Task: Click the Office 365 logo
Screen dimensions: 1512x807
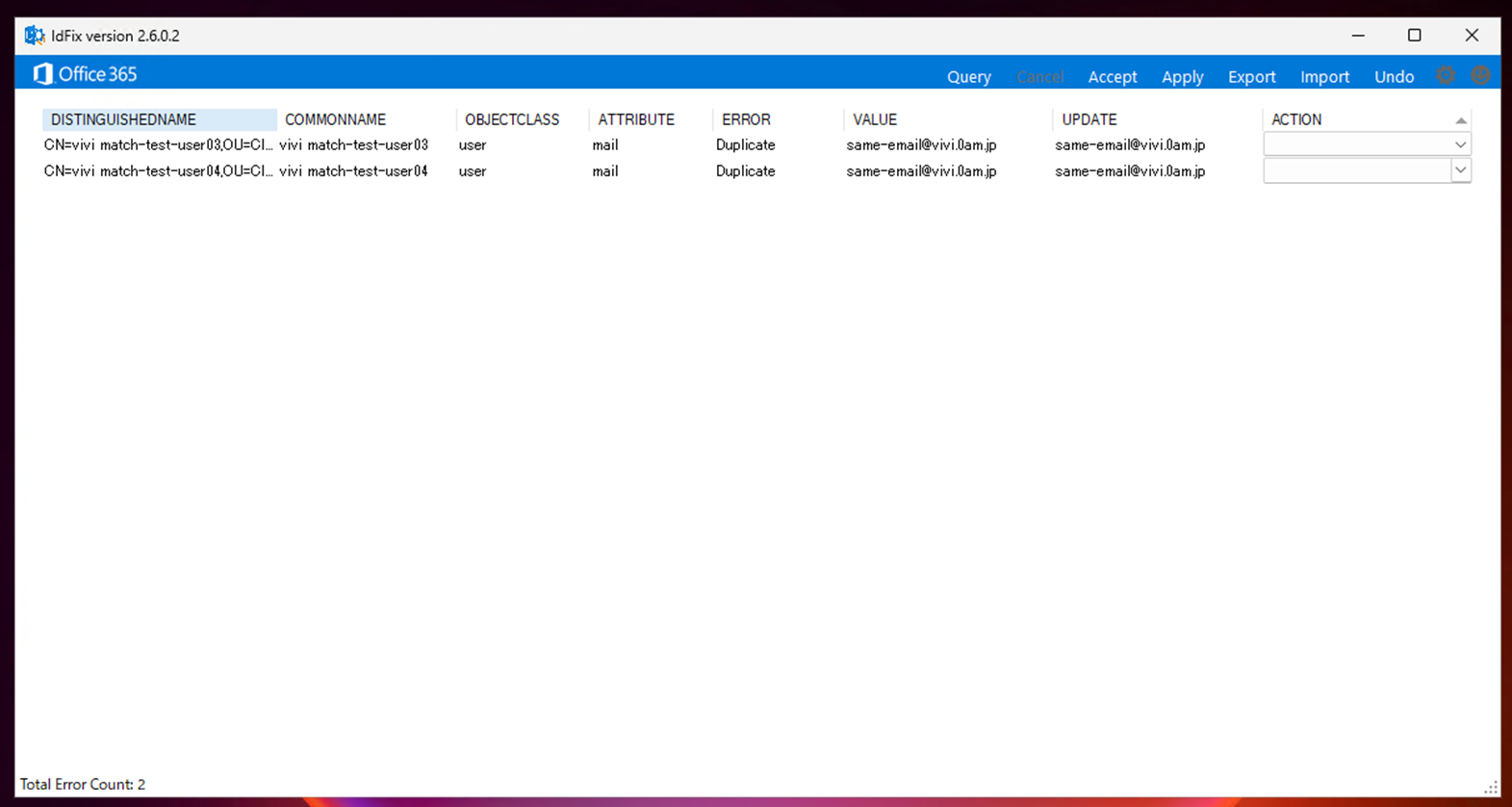Action: click(85, 74)
